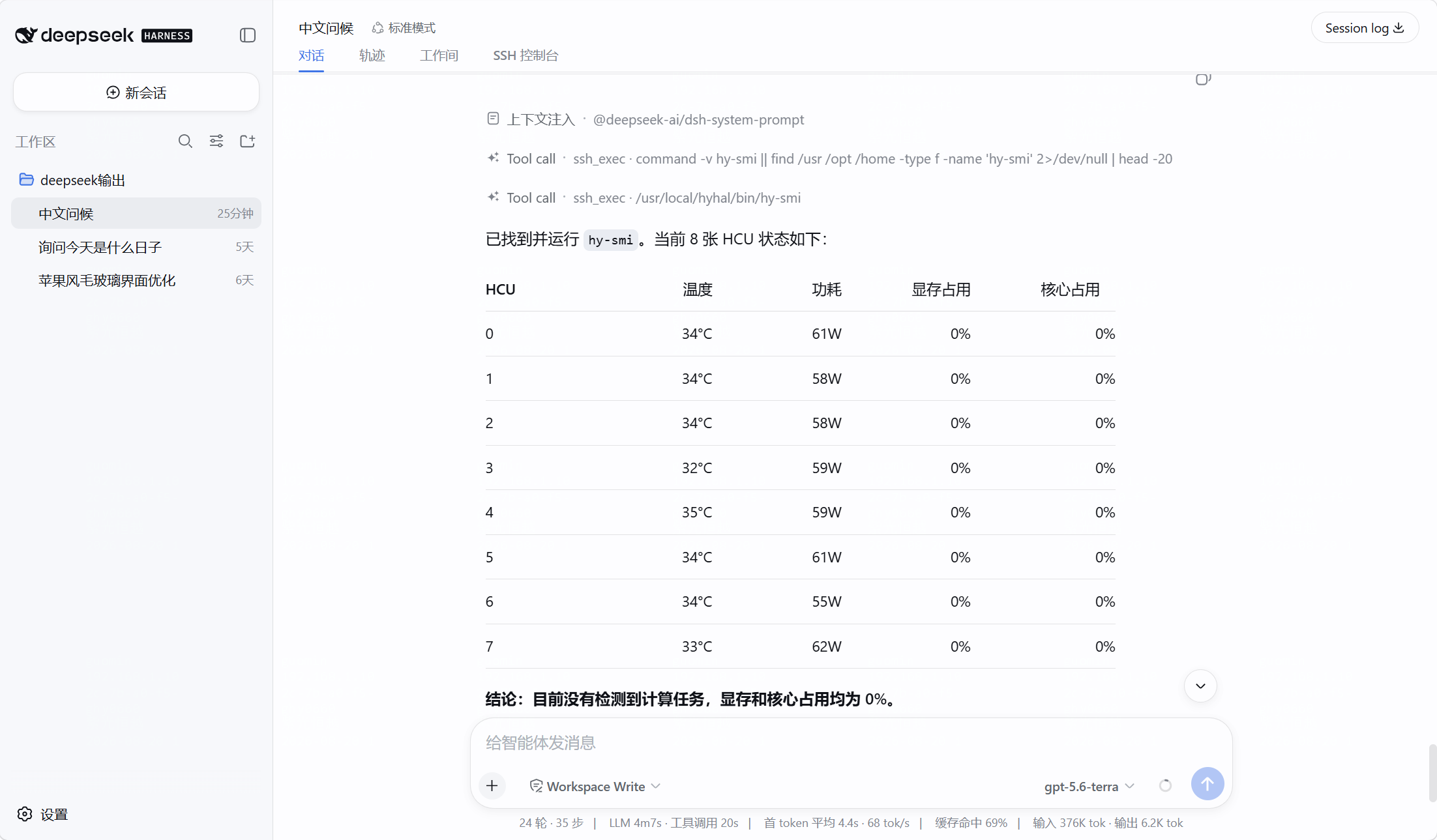Open the Workspace Write permission dropdown

point(595,787)
